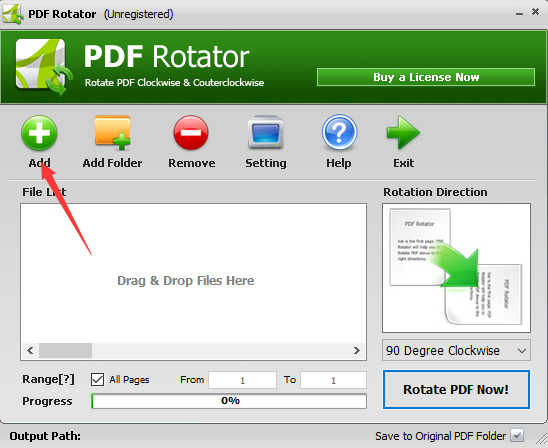
Task: Toggle the All Pages checkbox
Action: 97,380
